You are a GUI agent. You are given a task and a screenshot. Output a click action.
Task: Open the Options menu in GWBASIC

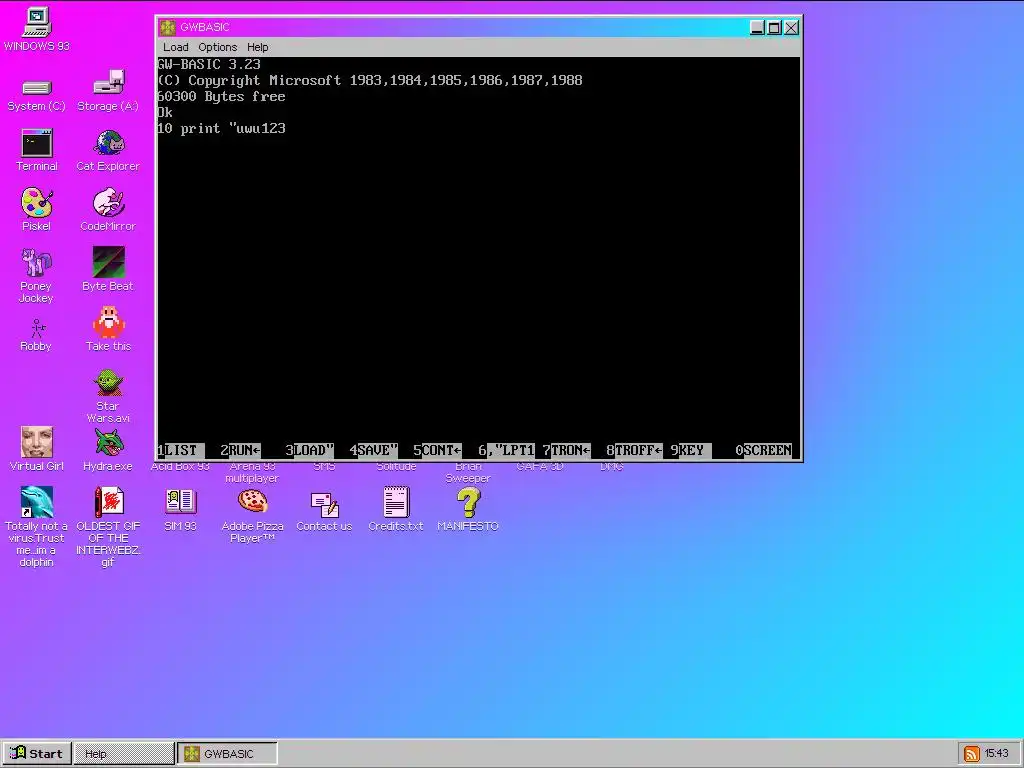click(217, 47)
